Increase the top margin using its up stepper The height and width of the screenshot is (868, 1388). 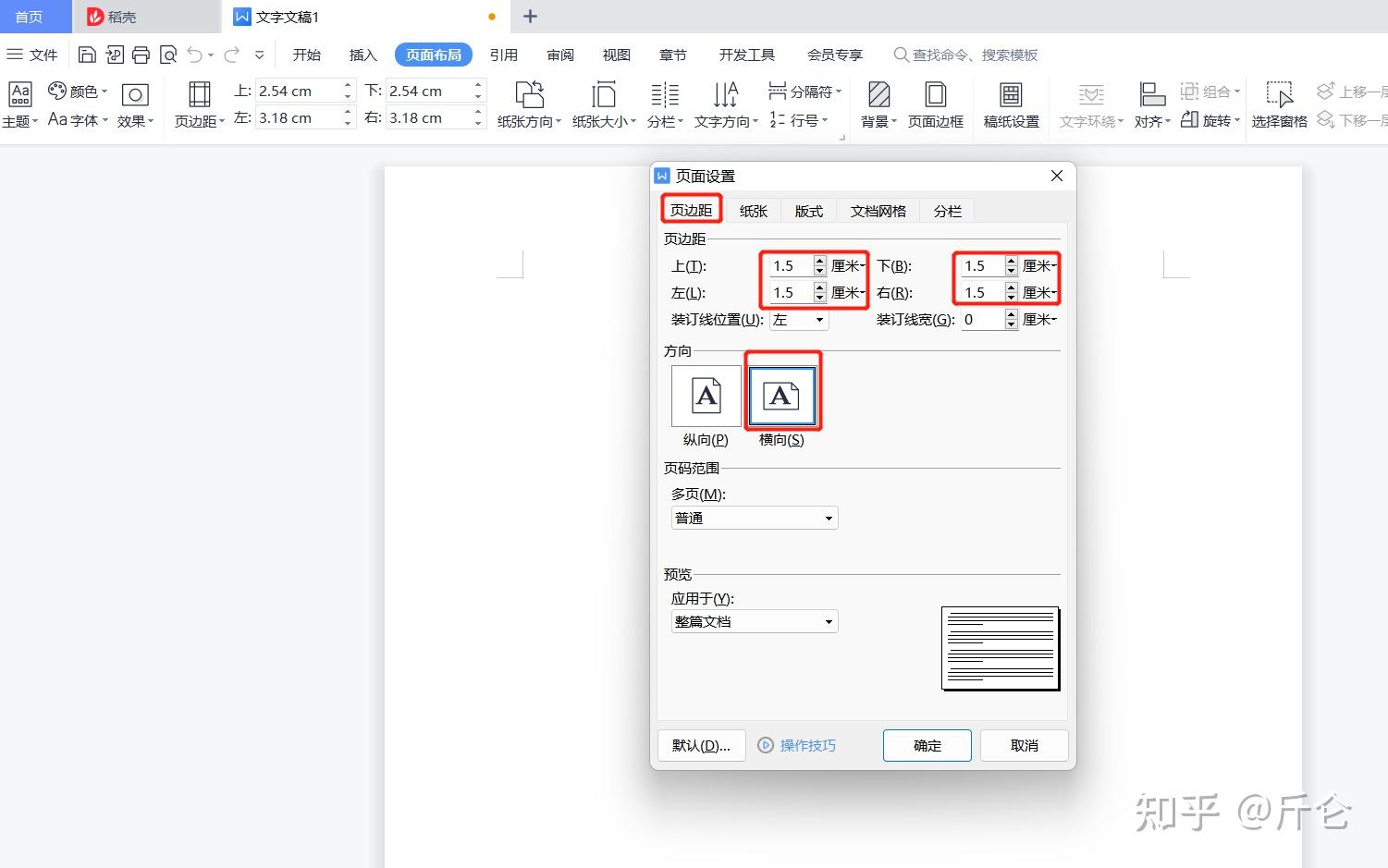point(347,85)
